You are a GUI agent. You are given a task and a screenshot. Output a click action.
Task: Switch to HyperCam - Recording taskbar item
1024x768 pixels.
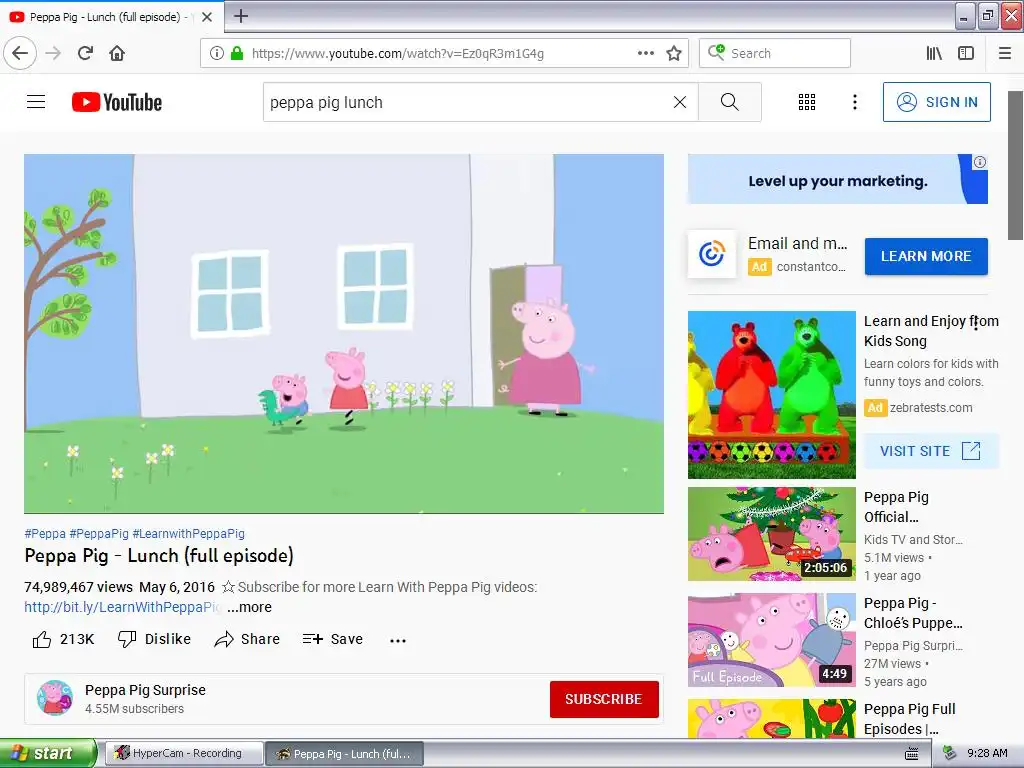point(184,753)
